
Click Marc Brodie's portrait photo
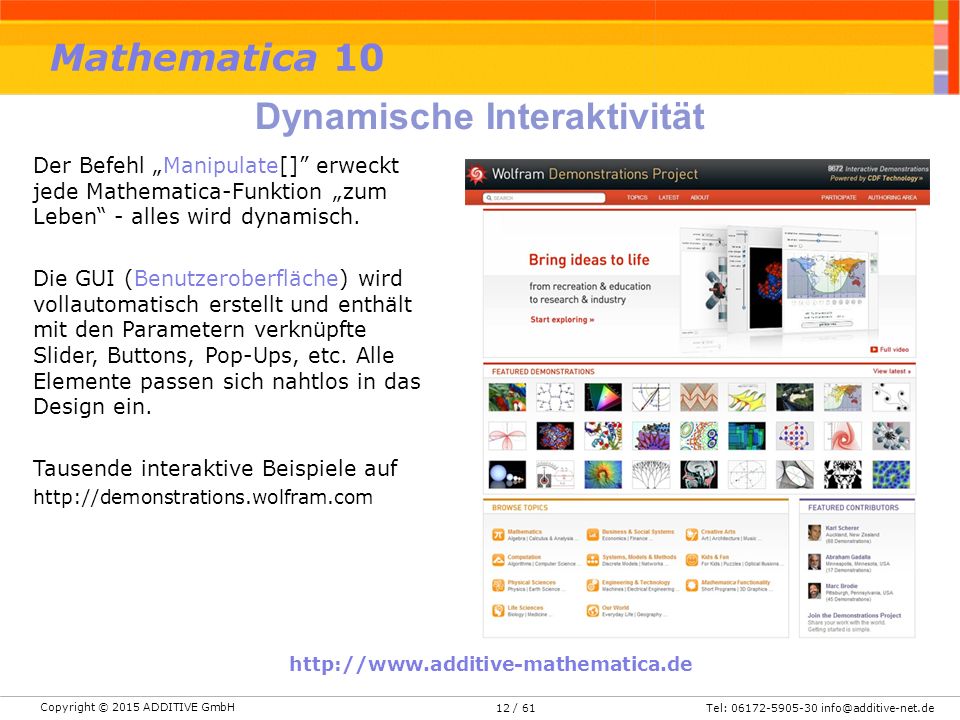coord(814,591)
